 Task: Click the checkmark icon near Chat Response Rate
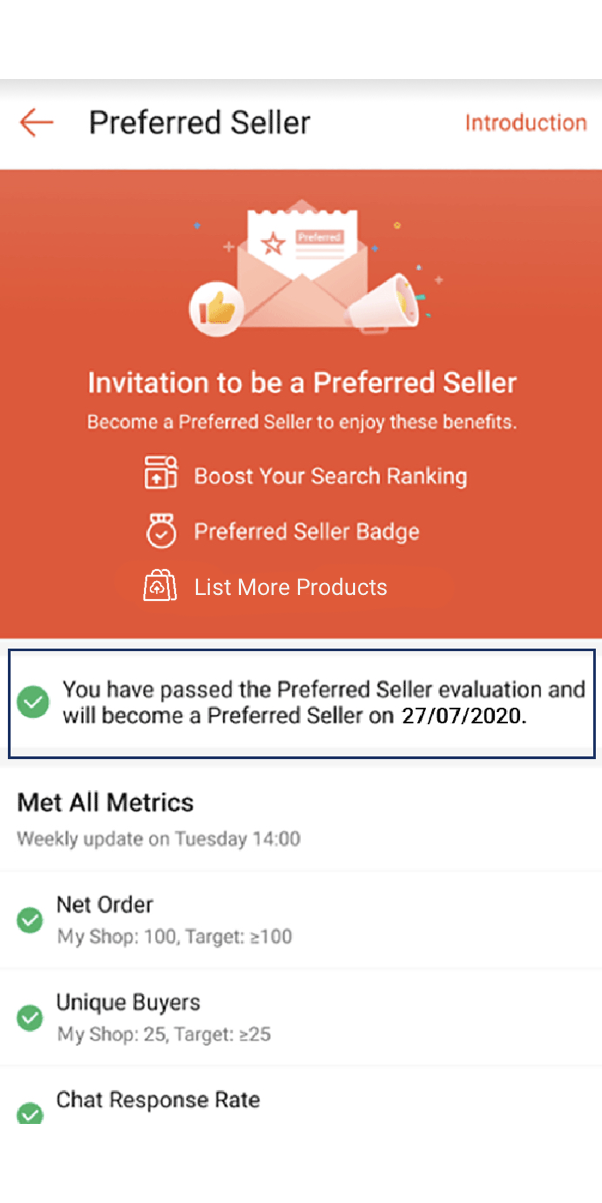pos(31,1112)
